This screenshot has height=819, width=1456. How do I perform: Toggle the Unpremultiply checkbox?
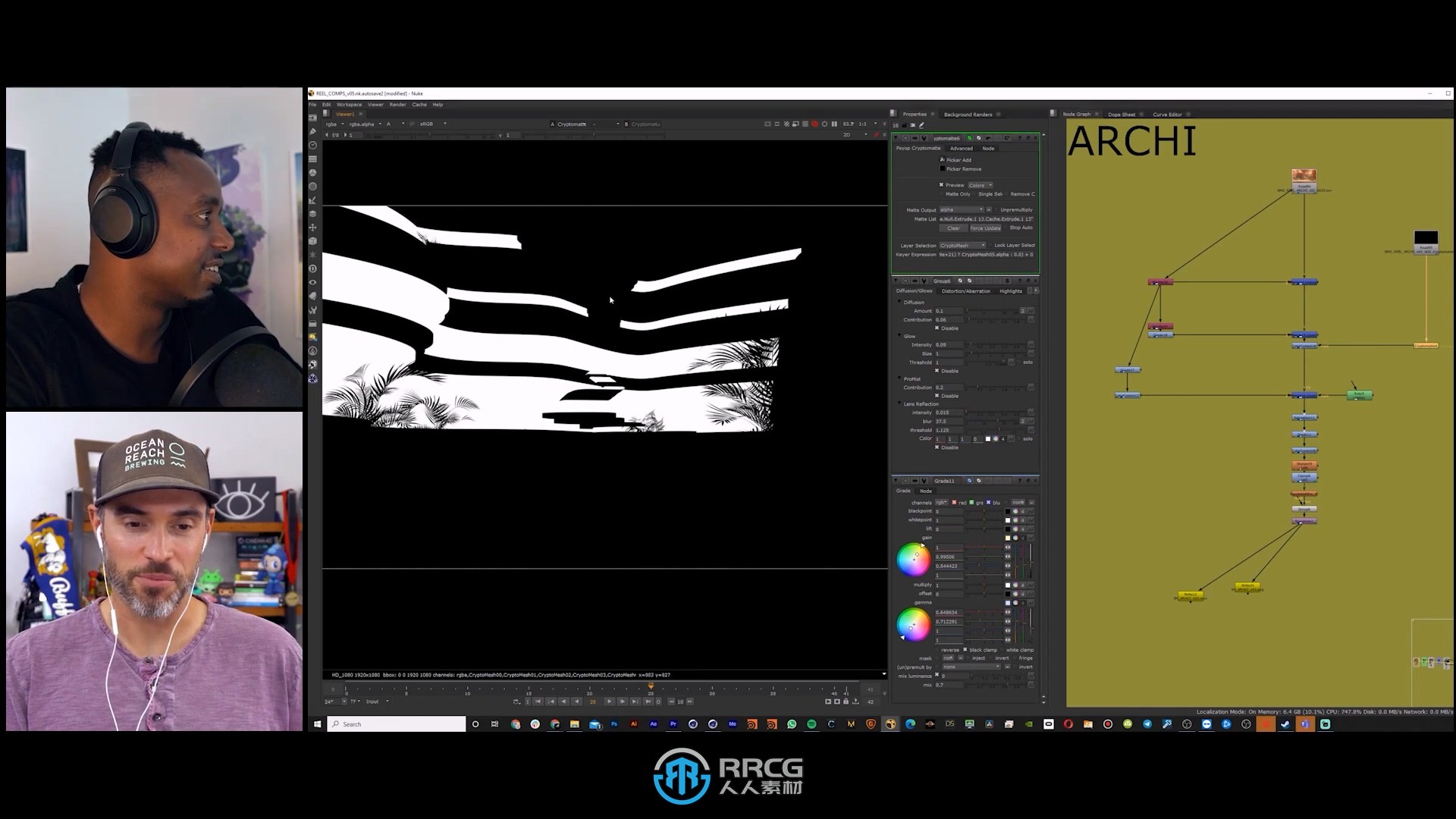[995, 210]
